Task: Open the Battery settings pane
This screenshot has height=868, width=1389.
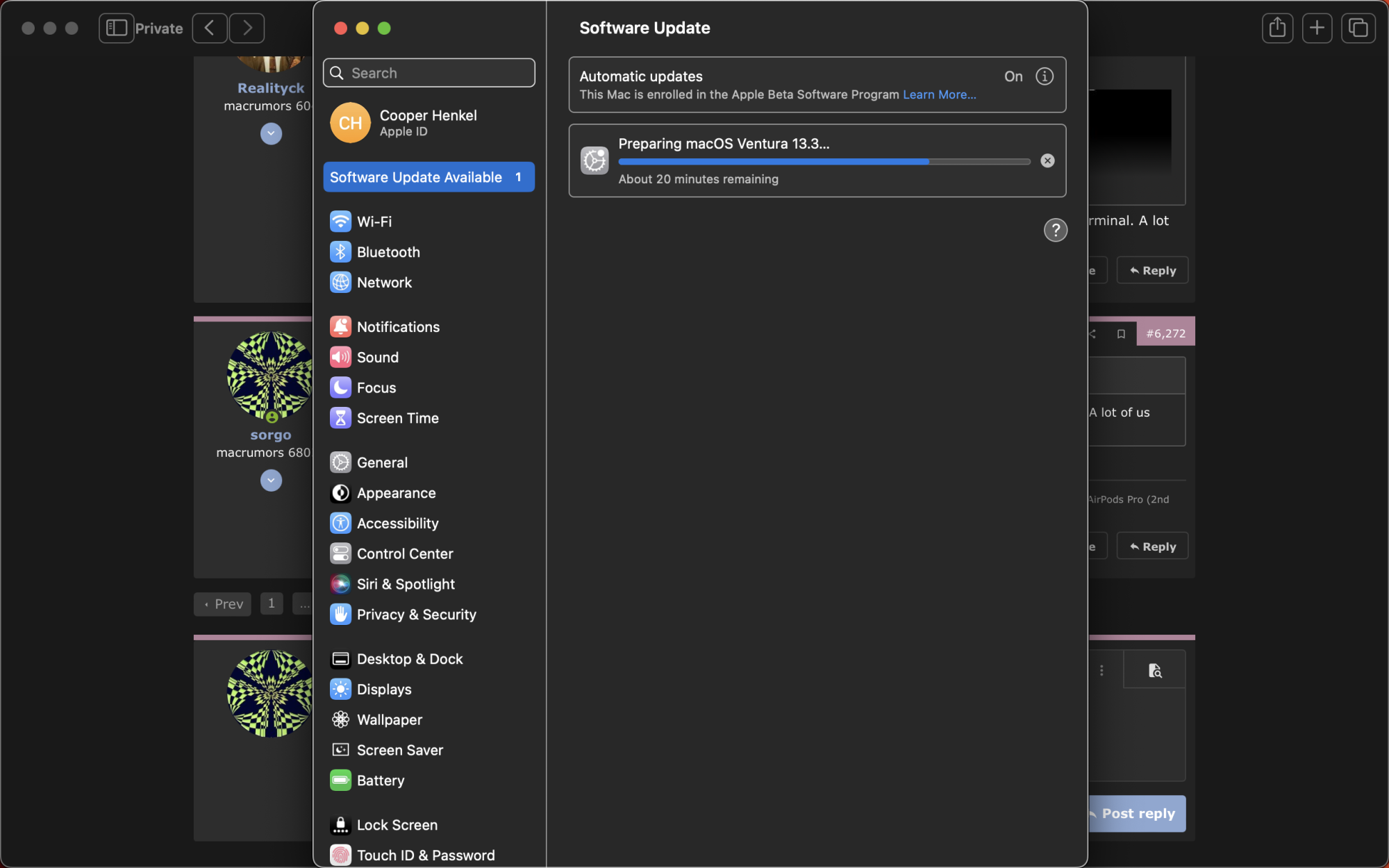Action: pos(380,781)
